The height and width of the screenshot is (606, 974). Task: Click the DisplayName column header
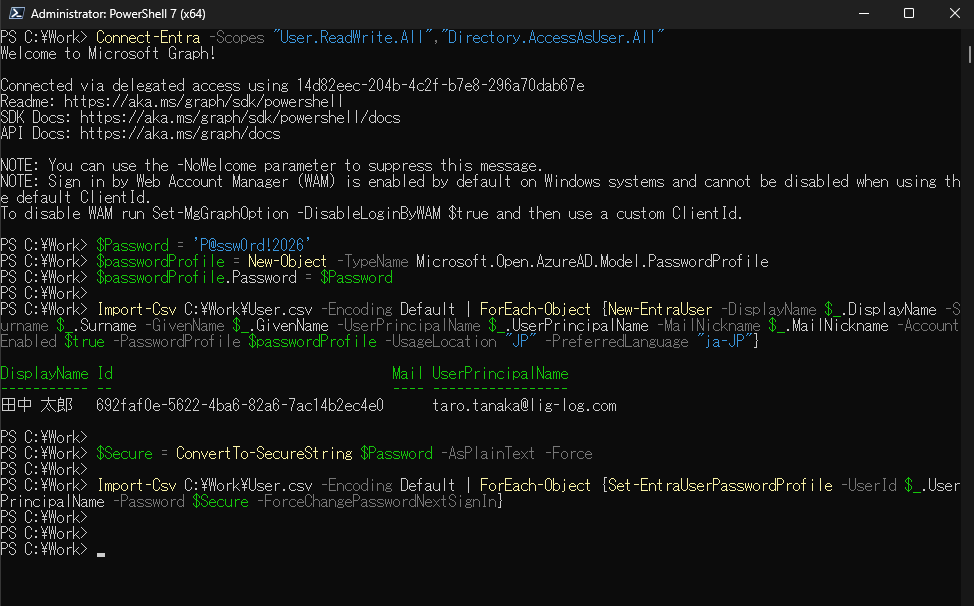click(x=44, y=373)
